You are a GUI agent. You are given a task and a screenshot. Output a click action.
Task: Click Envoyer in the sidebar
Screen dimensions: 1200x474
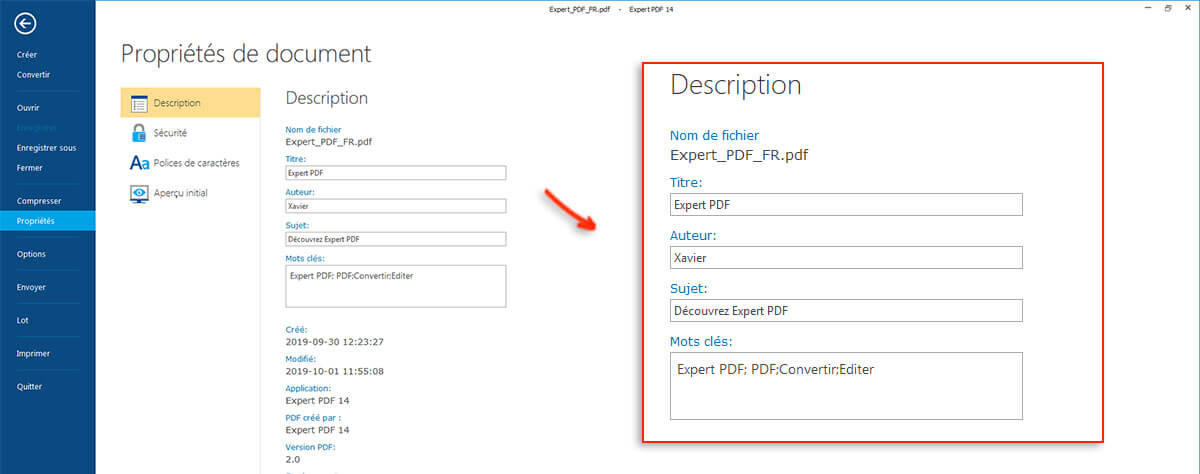(x=31, y=287)
